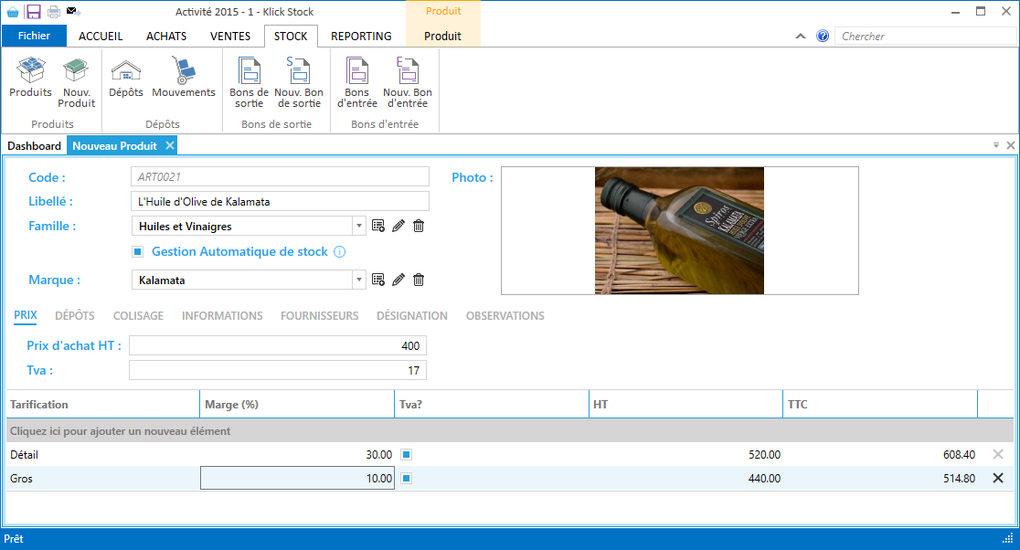Toggle Tva checkbox for Gros row

click(x=406, y=478)
